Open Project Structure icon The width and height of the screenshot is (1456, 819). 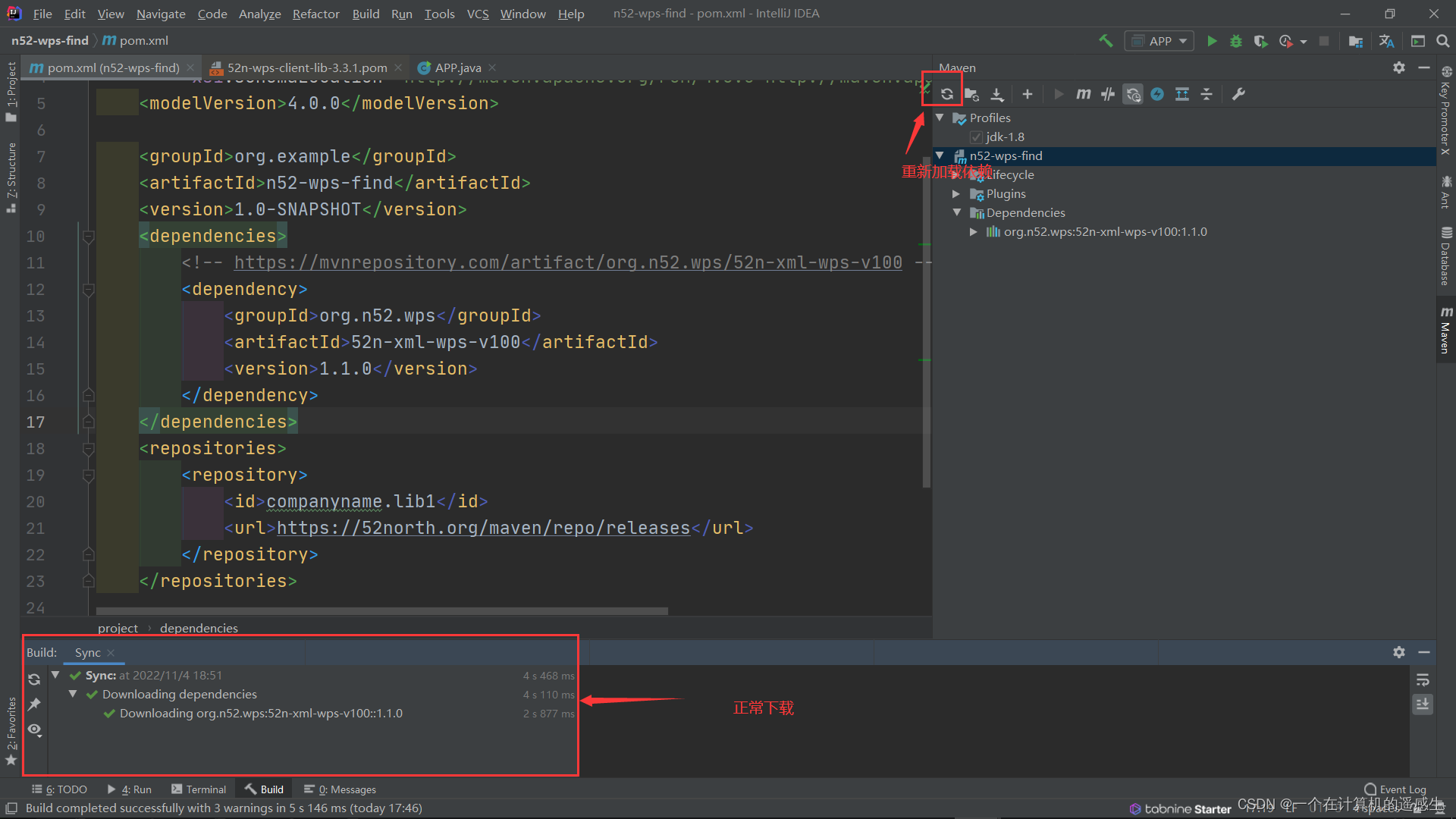tap(1356, 41)
